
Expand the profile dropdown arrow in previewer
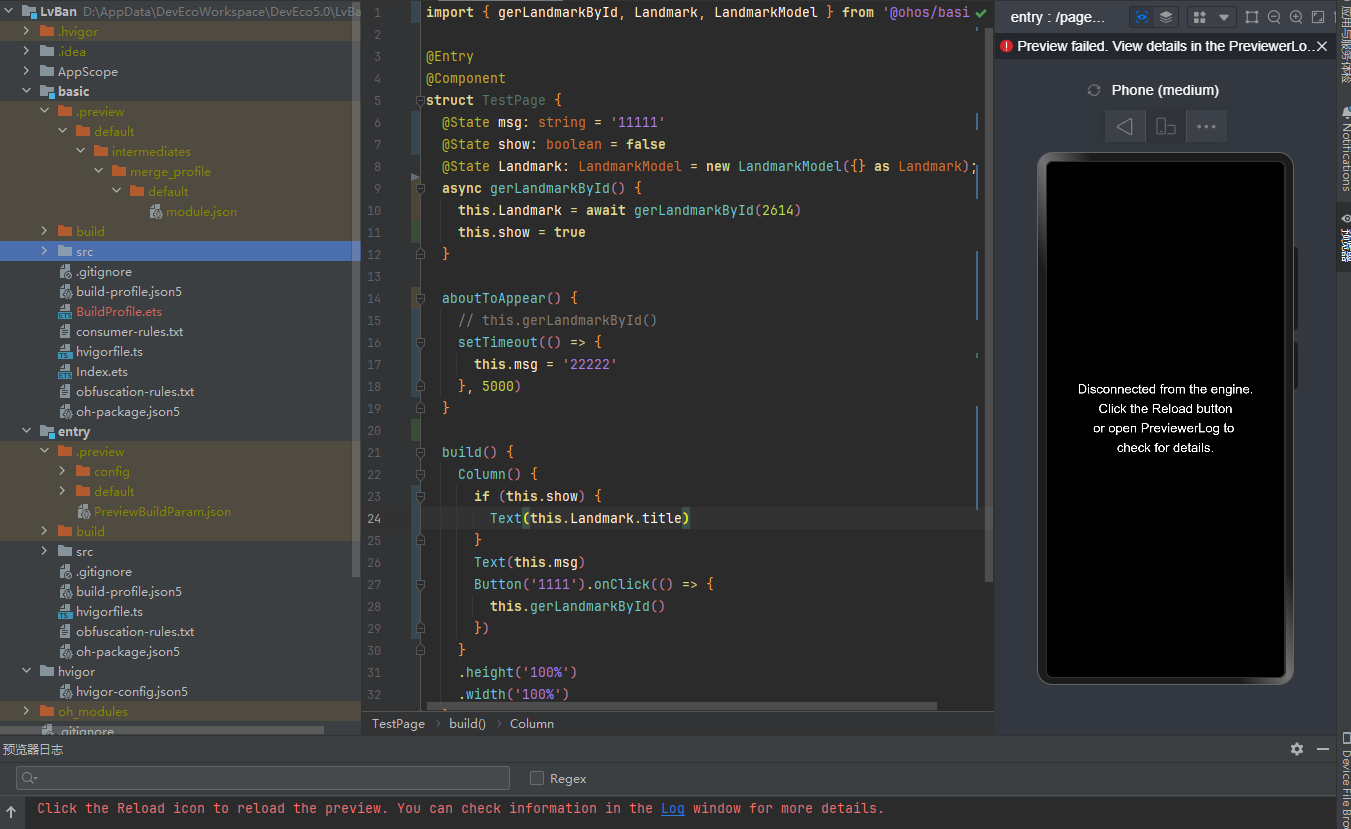click(x=1224, y=17)
